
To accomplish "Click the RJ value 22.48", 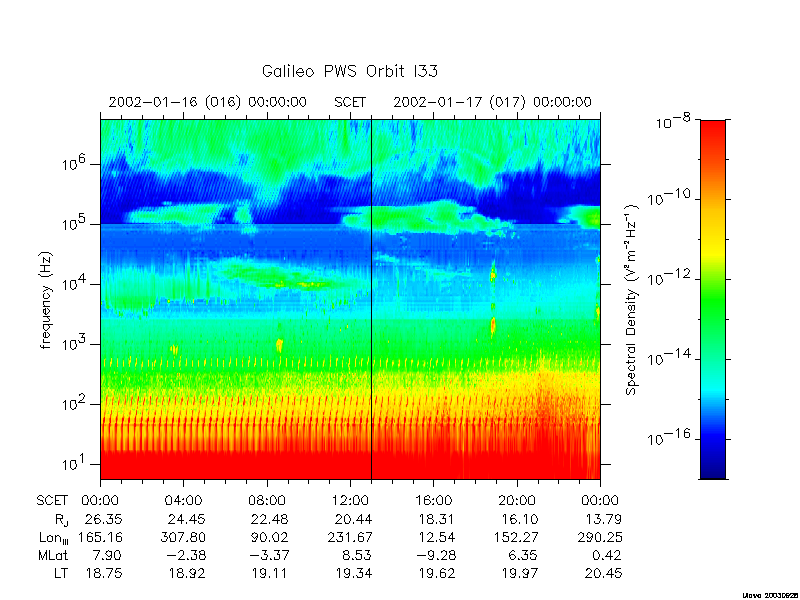I will tap(269, 519).
